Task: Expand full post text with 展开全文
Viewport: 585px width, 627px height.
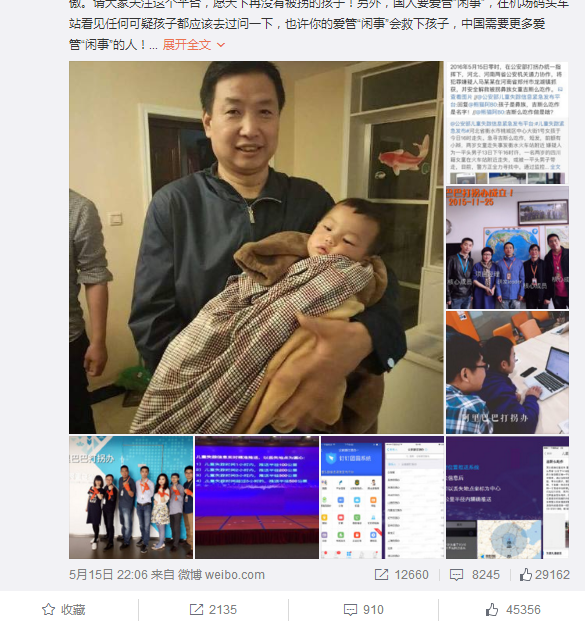Action: (x=186, y=45)
